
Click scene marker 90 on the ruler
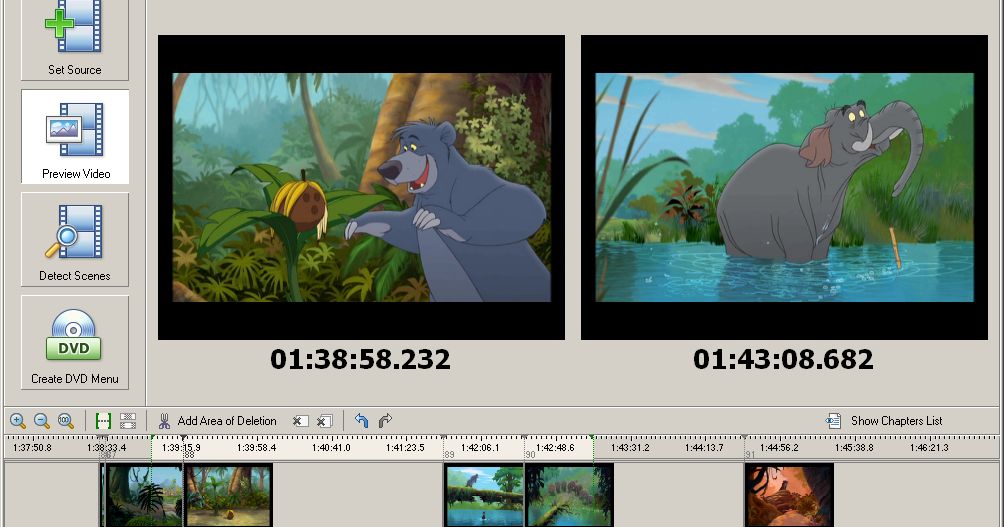[x=530, y=455]
